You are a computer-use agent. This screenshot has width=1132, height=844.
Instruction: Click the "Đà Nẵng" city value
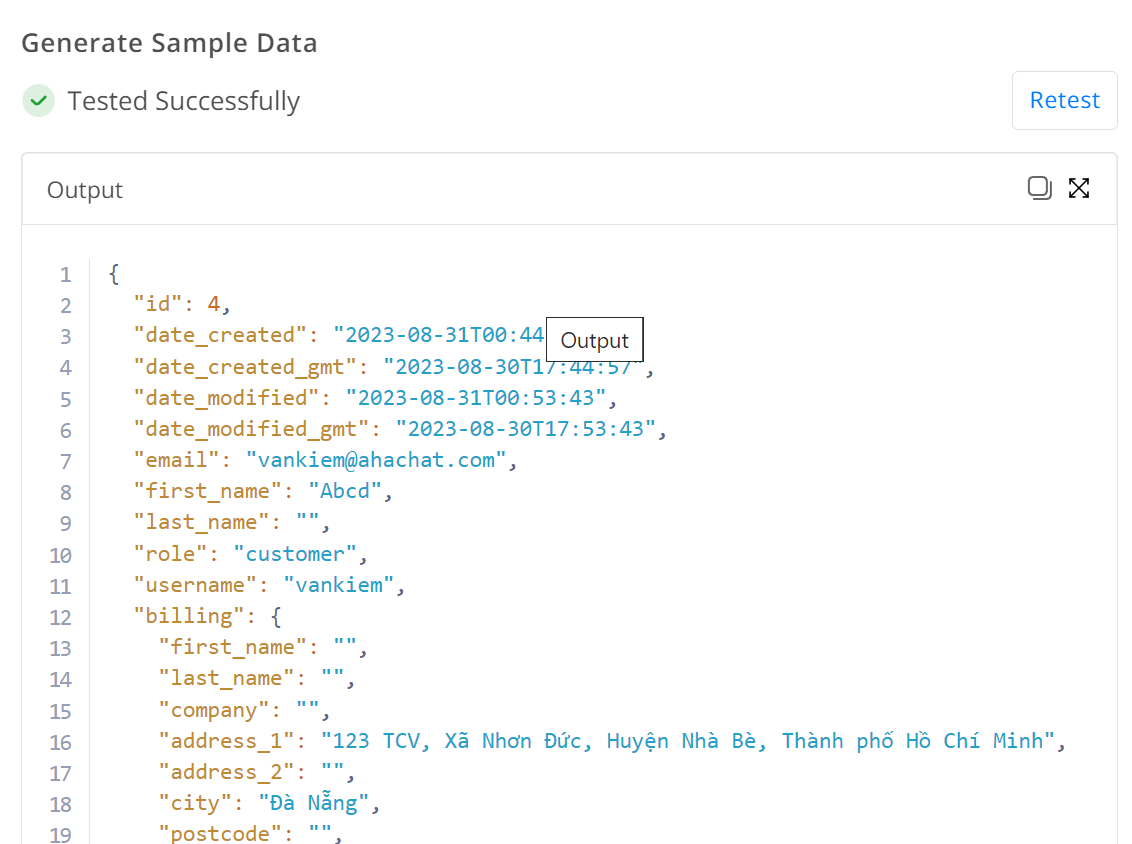(x=313, y=803)
